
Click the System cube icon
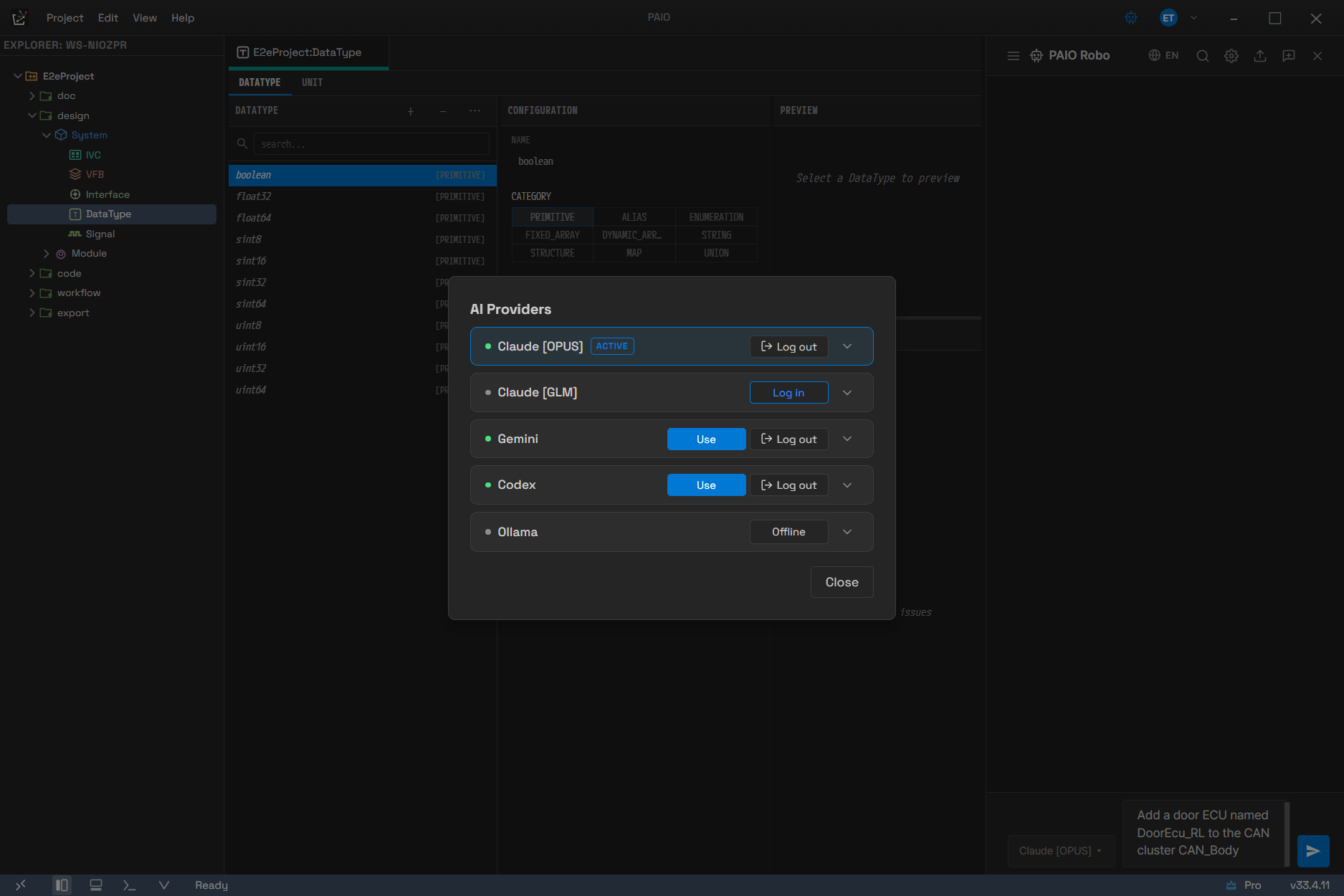point(61,135)
